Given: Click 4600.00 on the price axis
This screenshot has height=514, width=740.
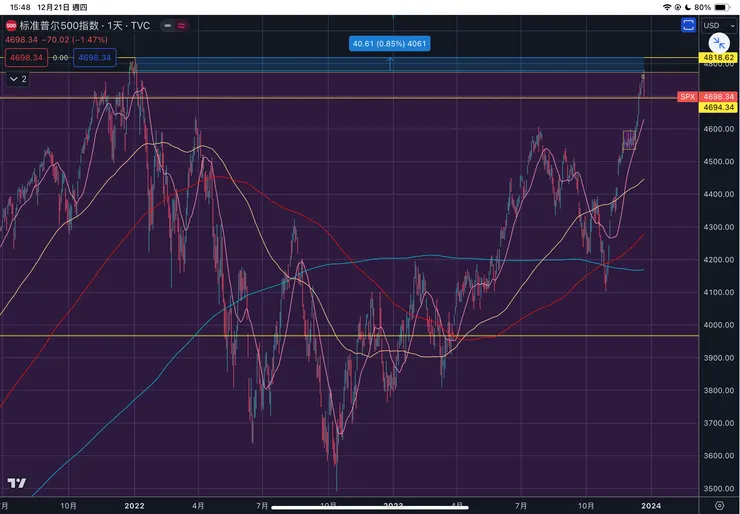Looking at the screenshot, I should (x=718, y=129).
